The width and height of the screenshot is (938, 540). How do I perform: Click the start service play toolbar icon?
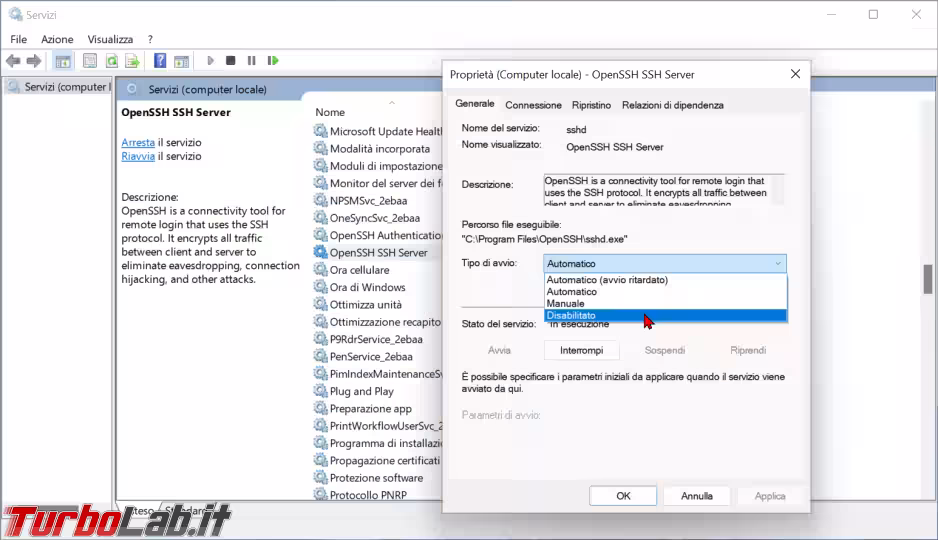click(210, 61)
